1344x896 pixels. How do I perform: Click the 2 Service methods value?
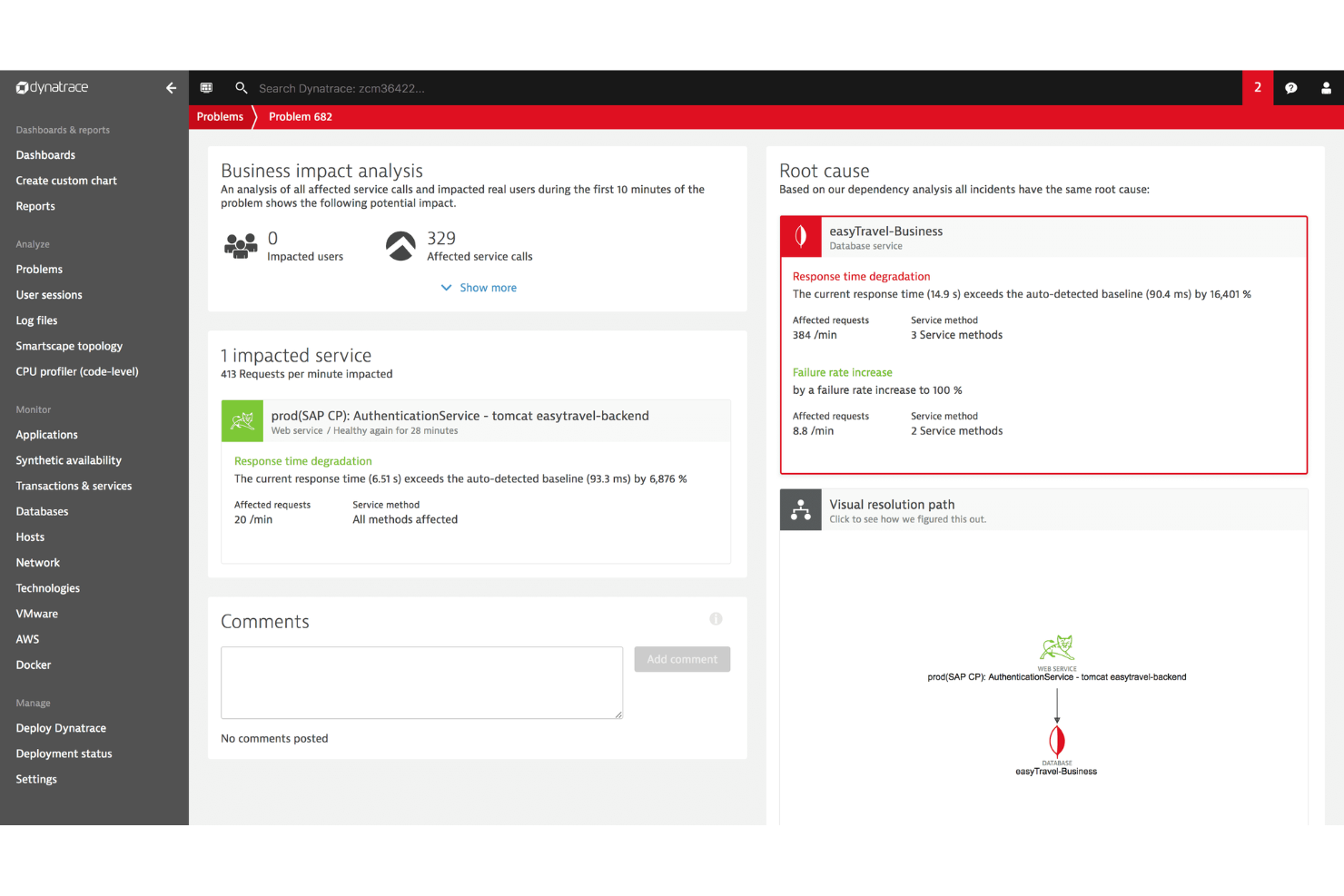pyautogui.click(x=956, y=431)
